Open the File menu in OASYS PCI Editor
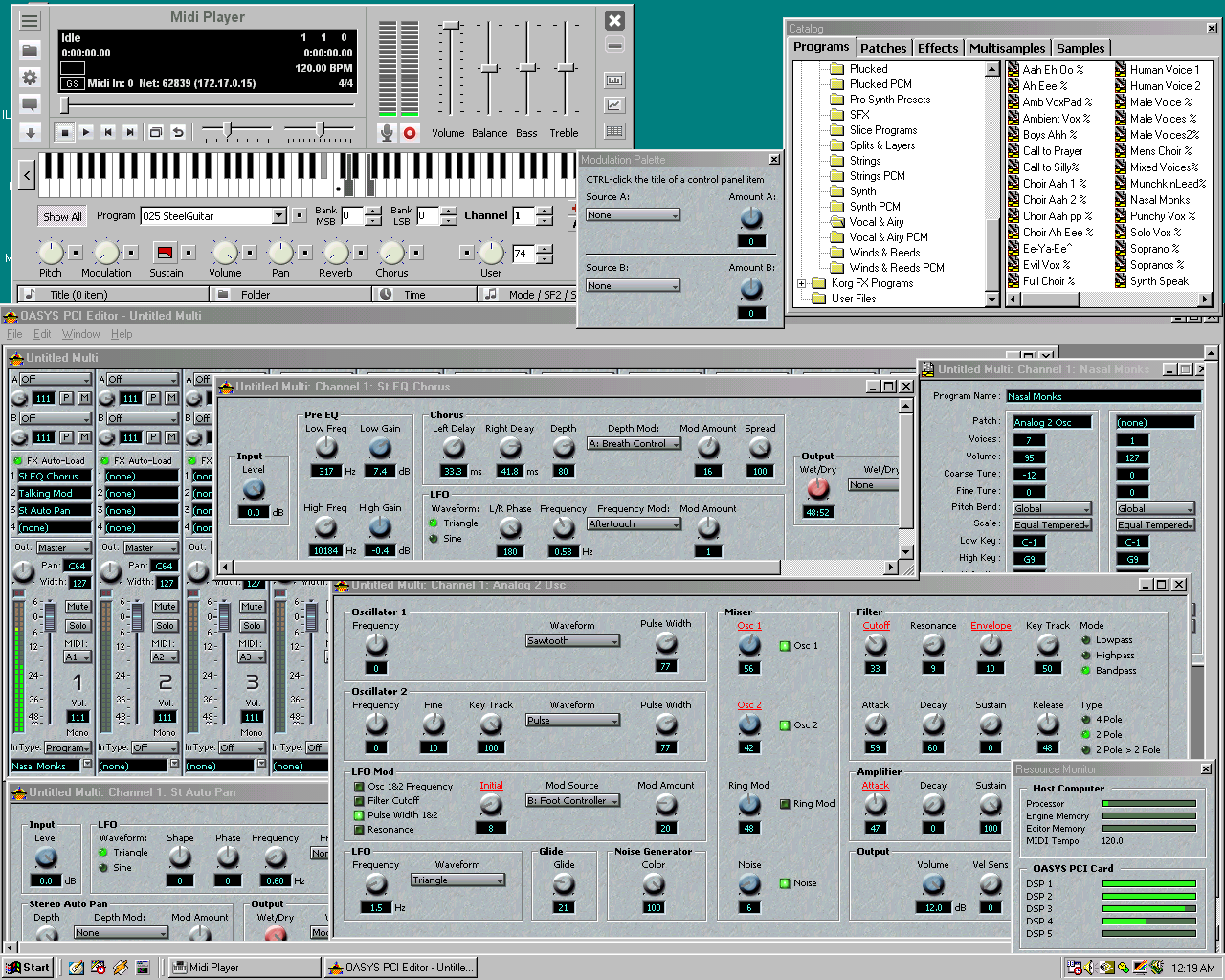Screen dimensions: 1225x980 coord(14,334)
